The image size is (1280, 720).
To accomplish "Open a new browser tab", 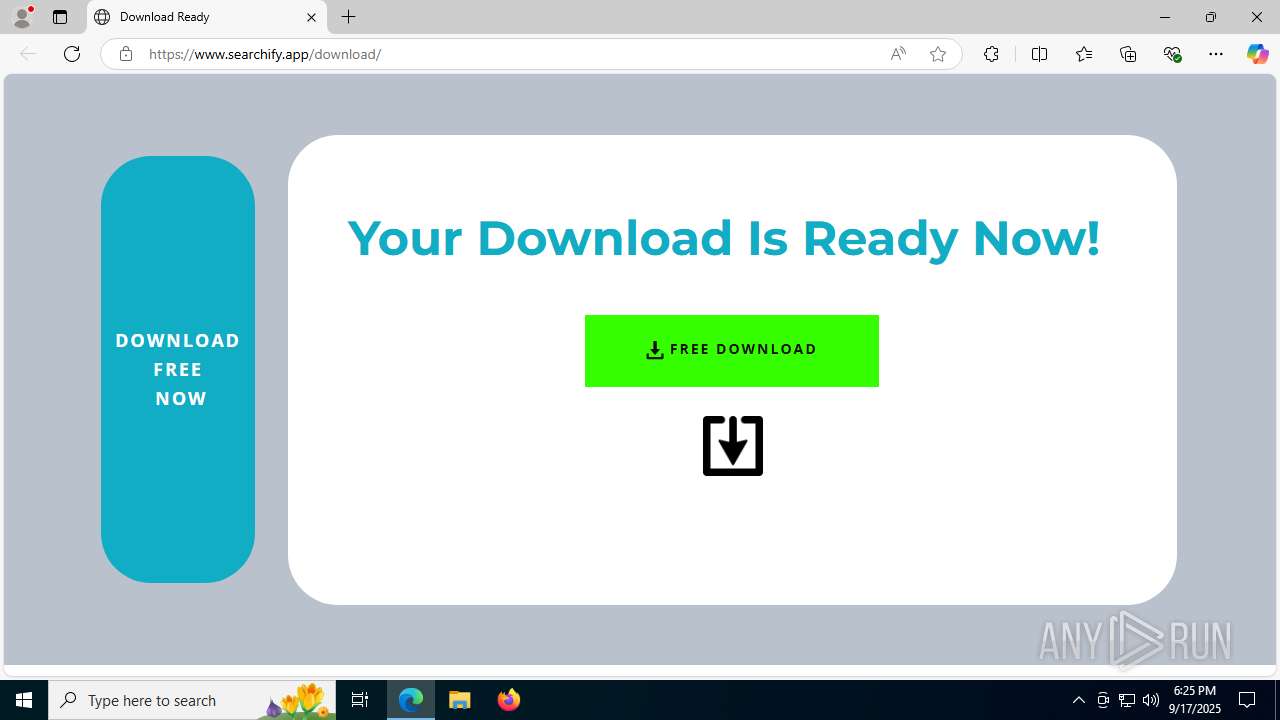I will 348,17.
